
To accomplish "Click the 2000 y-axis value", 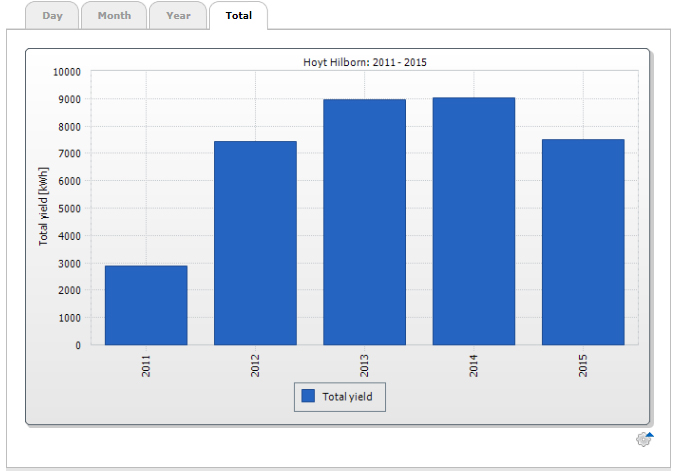I will pyautogui.click(x=69, y=291).
